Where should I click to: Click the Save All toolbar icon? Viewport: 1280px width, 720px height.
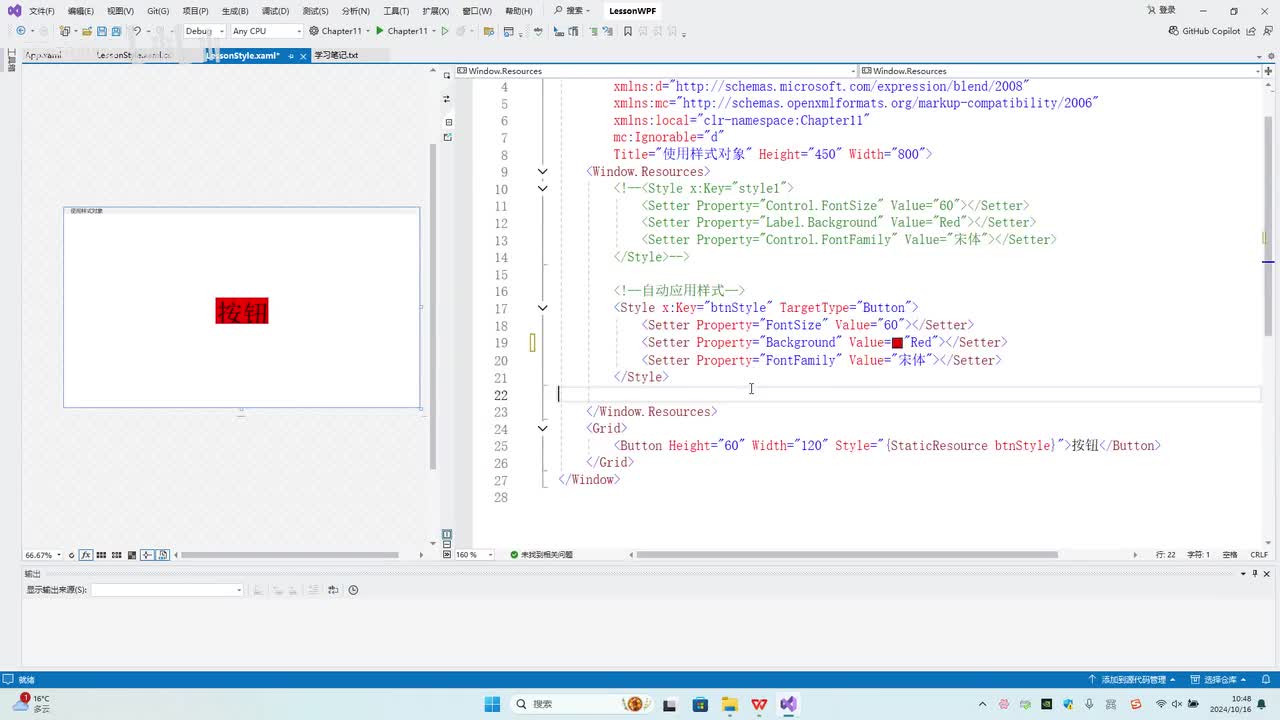click(116, 31)
